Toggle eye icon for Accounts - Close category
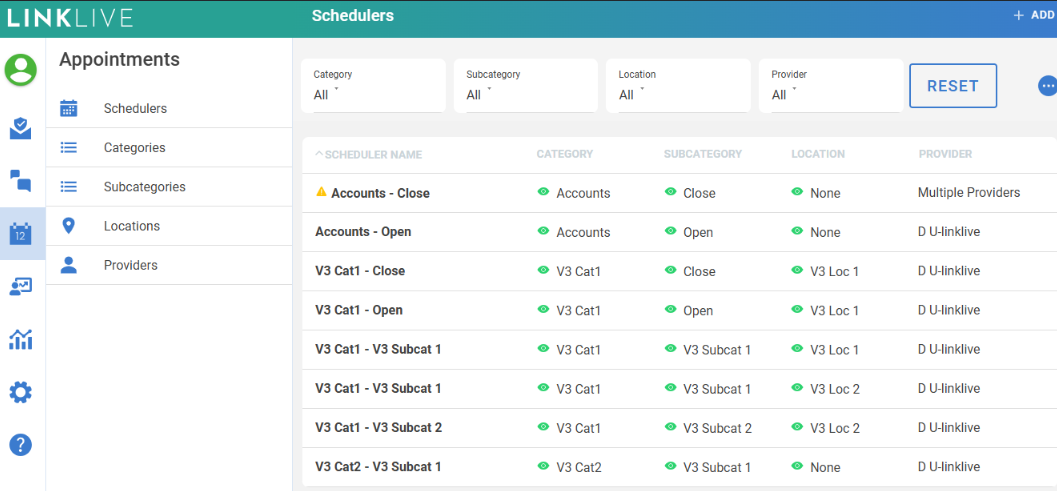Image resolution: width=1057 pixels, height=491 pixels. coord(543,192)
